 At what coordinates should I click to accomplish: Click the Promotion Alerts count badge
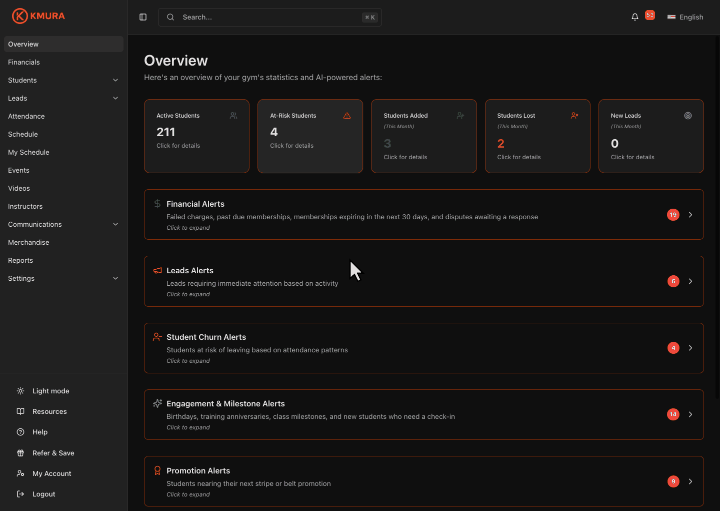(673, 482)
